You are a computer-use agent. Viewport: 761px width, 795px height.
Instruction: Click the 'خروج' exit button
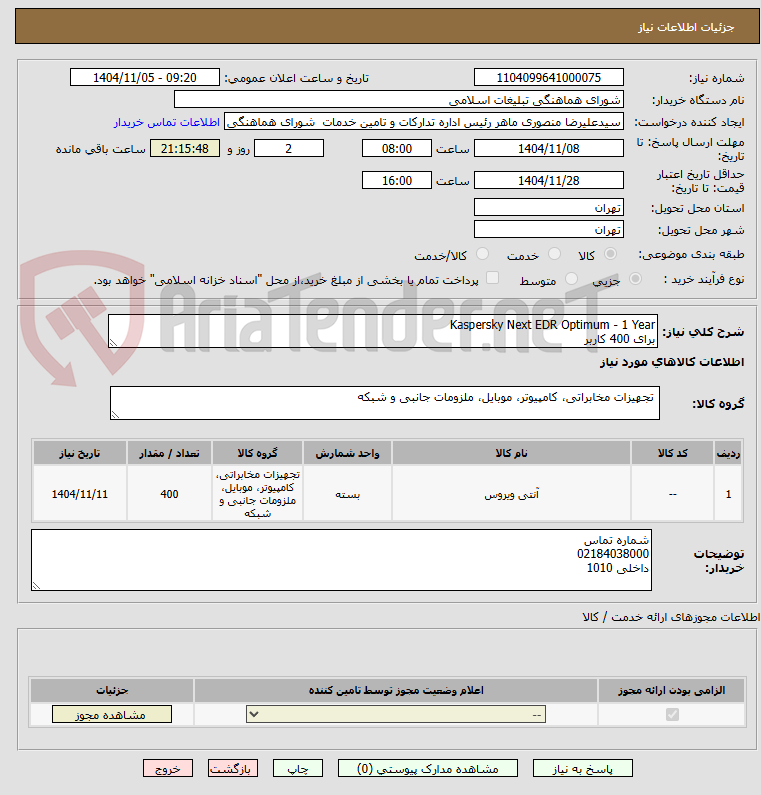point(168,768)
